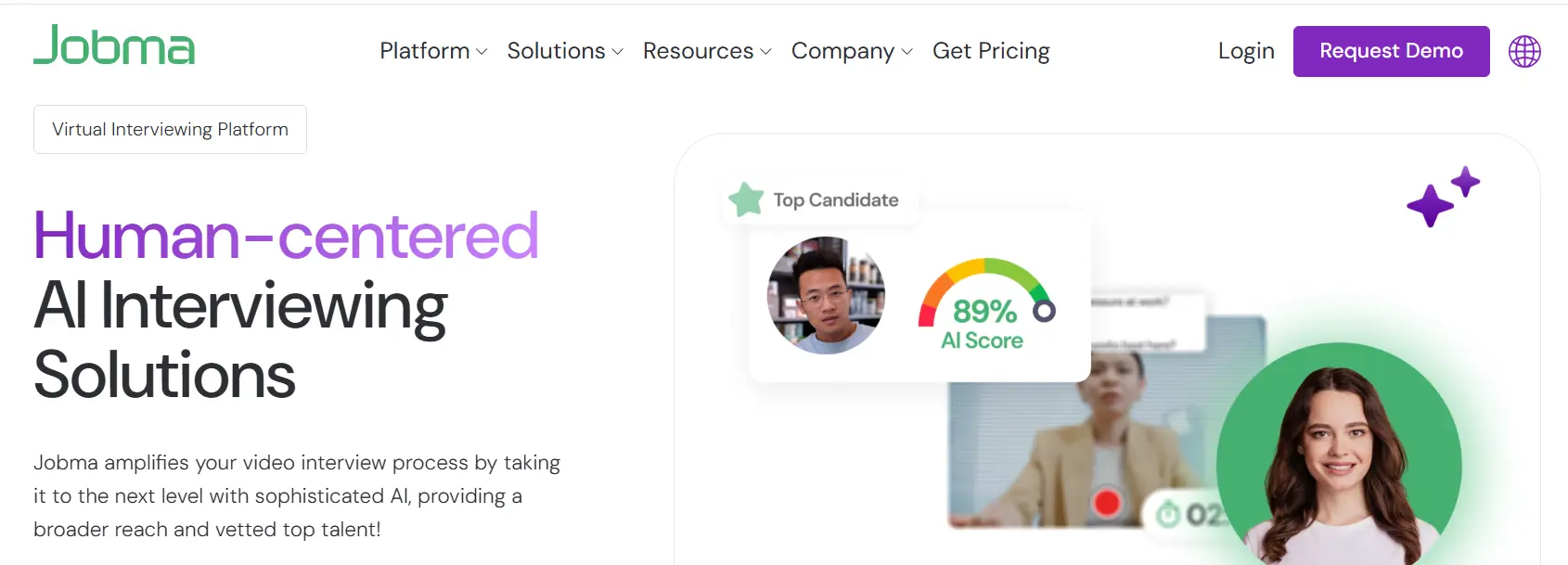Click the 89% AI Score text
The height and width of the screenshot is (565, 1568).
tap(983, 325)
